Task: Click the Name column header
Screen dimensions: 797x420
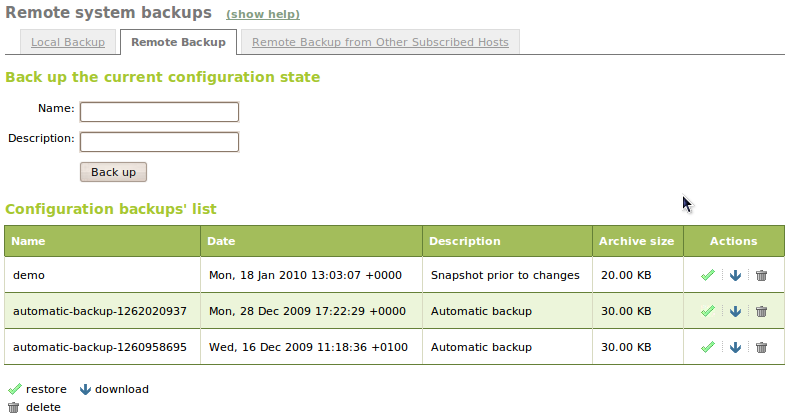Action: coord(29,241)
